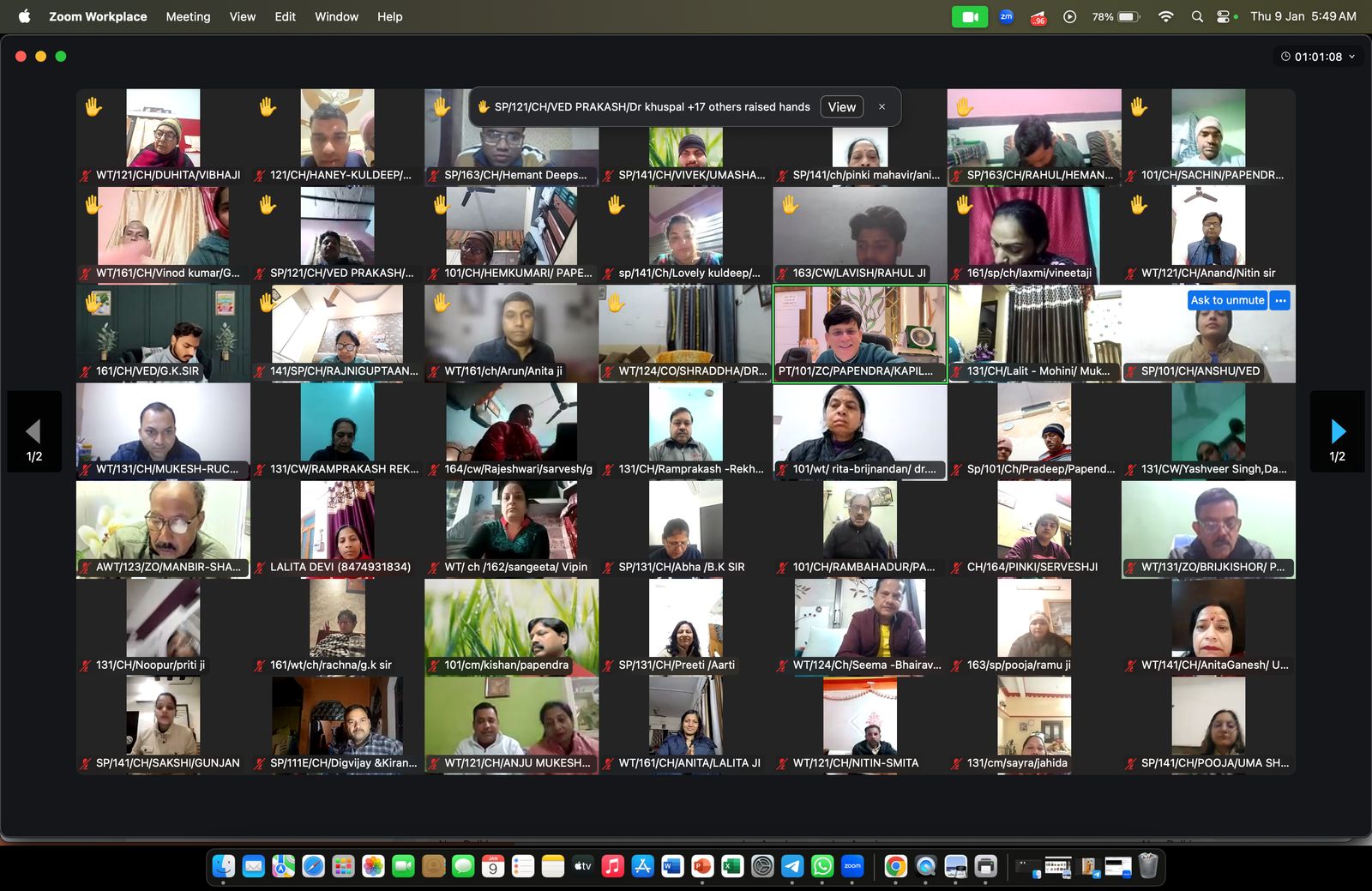Open the Meeting menu

[188, 16]
